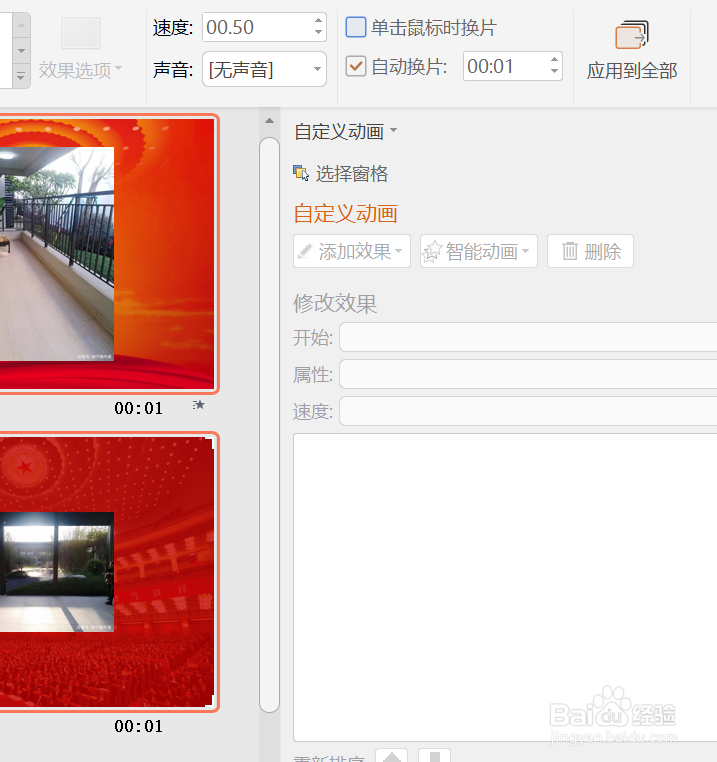
Task: Select the auditorium slide thumbnail
Action: point(107,572)
